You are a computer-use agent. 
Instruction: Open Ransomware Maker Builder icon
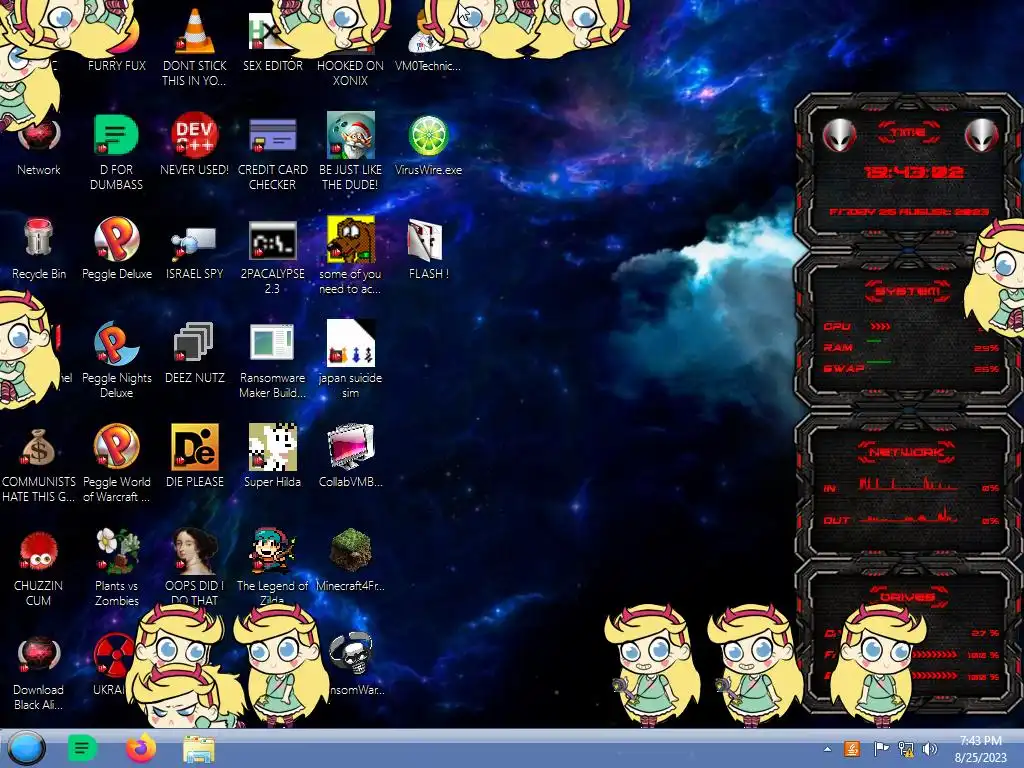pyautogui.click(x=272, y=360)
